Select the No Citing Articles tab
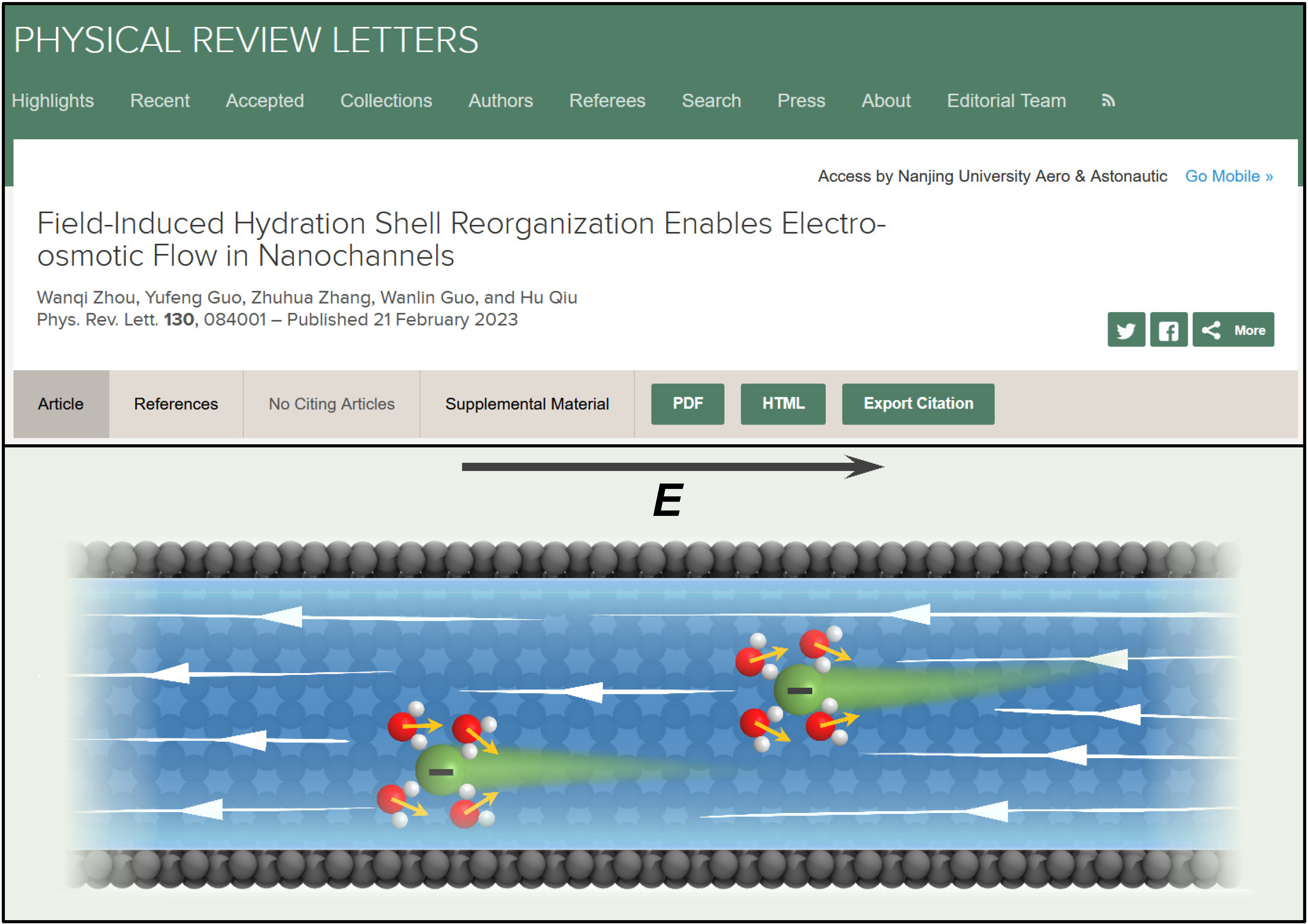1308x924 pixels. click(331, 404)
